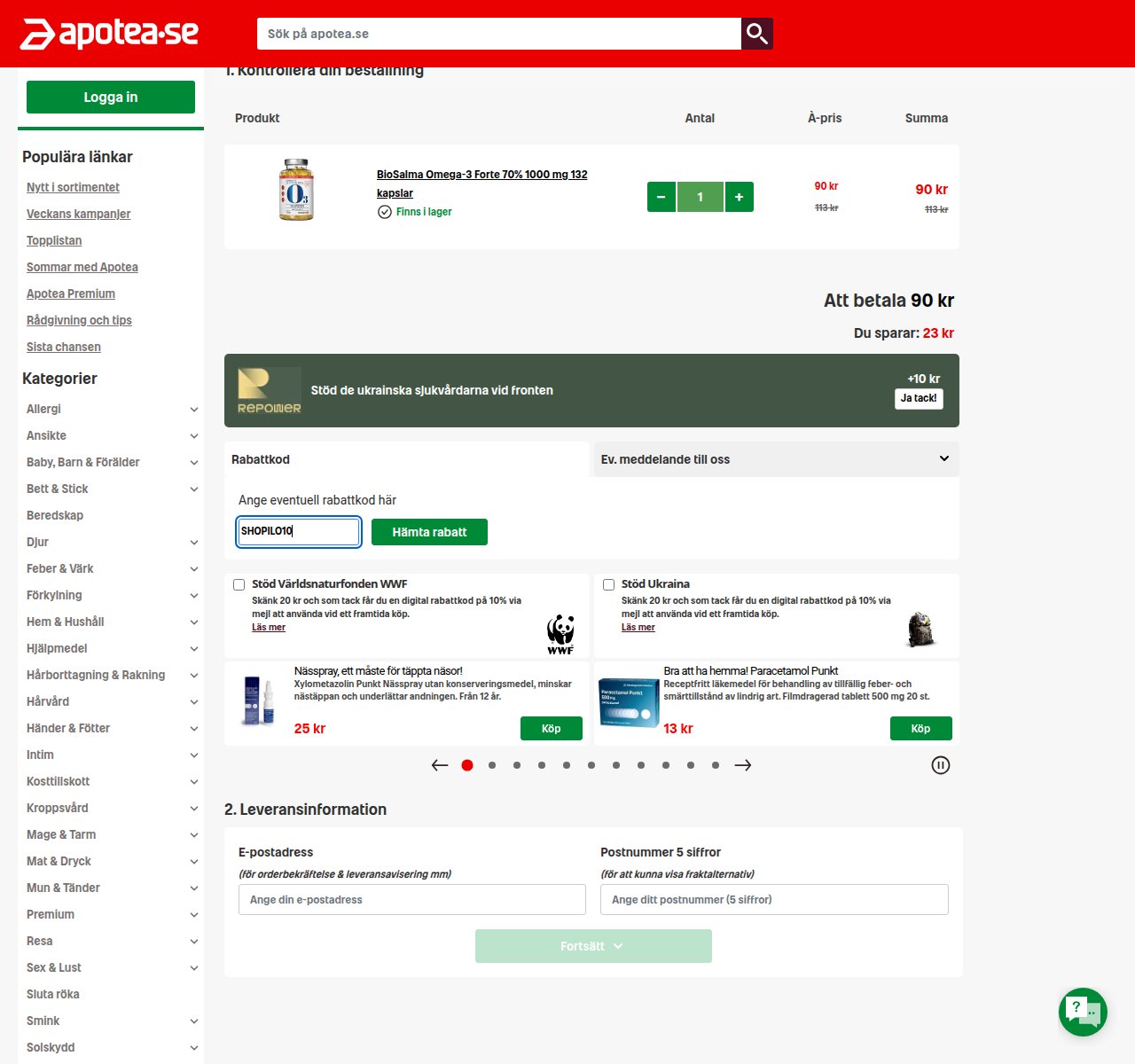The height and width of the screenshot is (1064, 1135).
Task: Open the chat help bubble icon
Action: coord(1083,1012)
